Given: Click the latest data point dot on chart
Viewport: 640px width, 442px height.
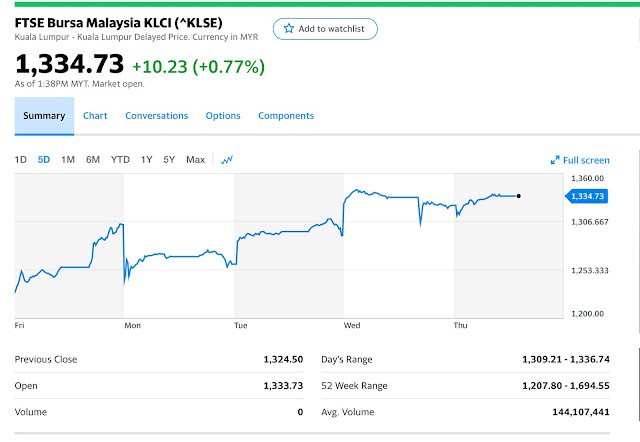Looking at the screenshot, I should (518, 196).
